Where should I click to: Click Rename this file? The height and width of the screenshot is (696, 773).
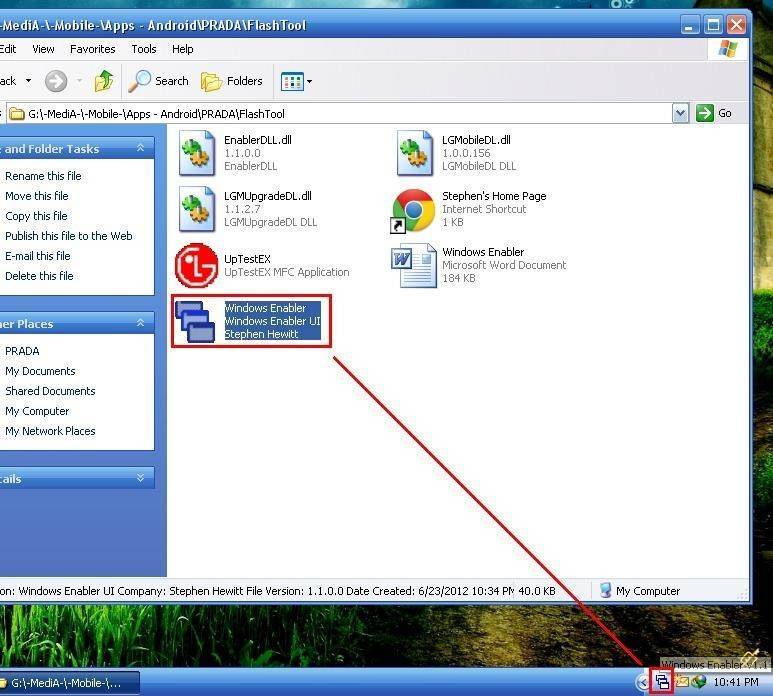pyautogui.click(x=43, y=176)
